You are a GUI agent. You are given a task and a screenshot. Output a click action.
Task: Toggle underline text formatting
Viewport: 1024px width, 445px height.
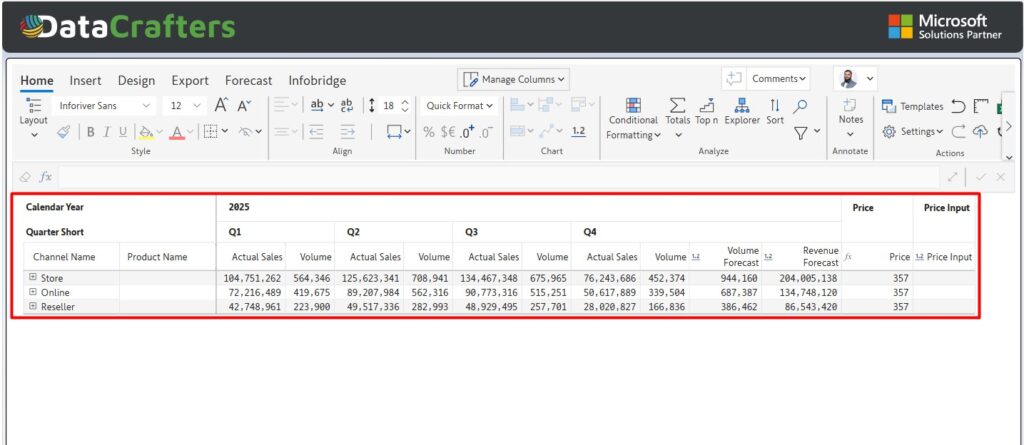(123, 131)
